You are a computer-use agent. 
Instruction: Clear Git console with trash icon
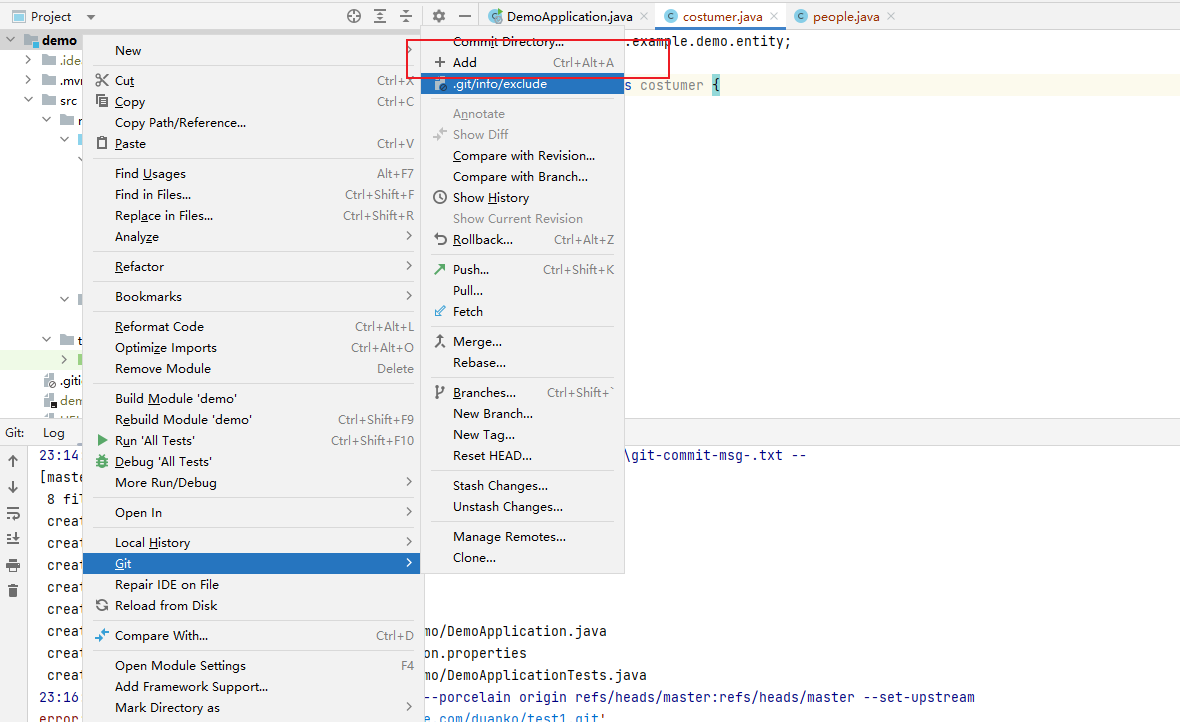click(x=13, y=591)
